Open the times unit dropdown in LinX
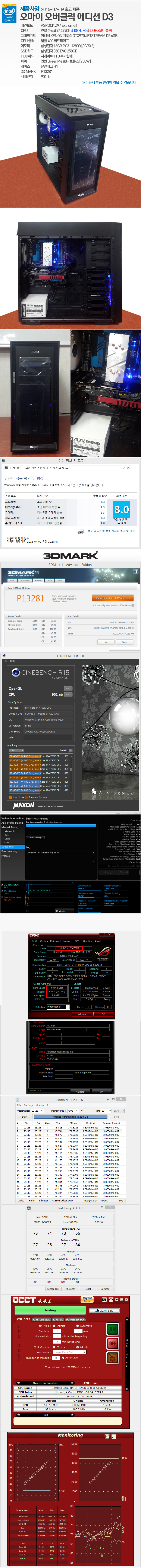This screenshot has width=141, height=1568. pyautogui.click(x=118, y=1111)
